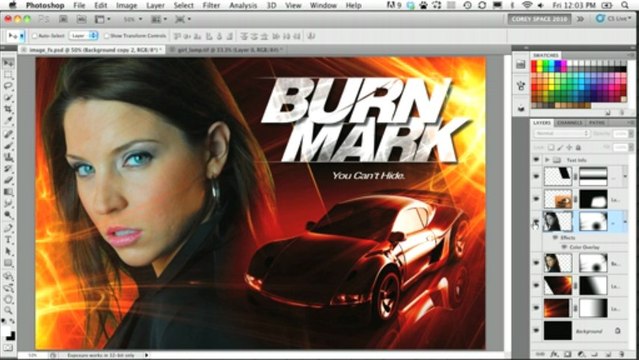Switch to the girl_jump.tif document tab
The image size is (639, 360).
point(227,50)
